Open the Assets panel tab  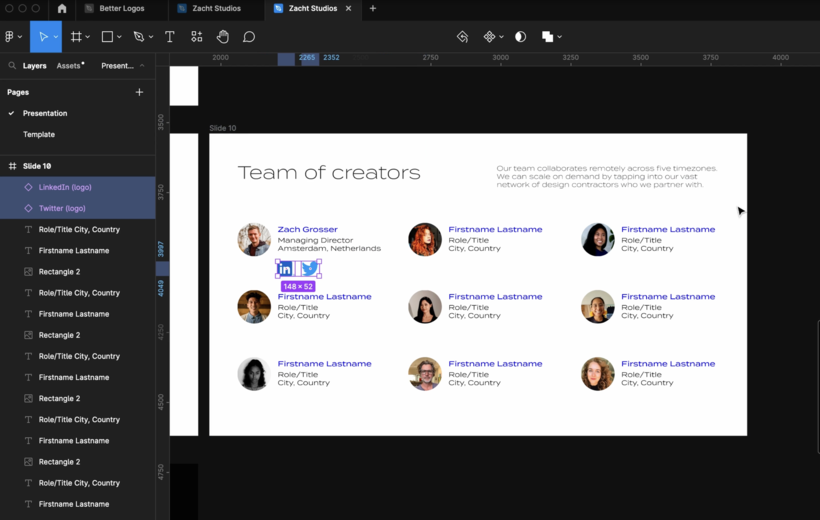tap(69, 65)
